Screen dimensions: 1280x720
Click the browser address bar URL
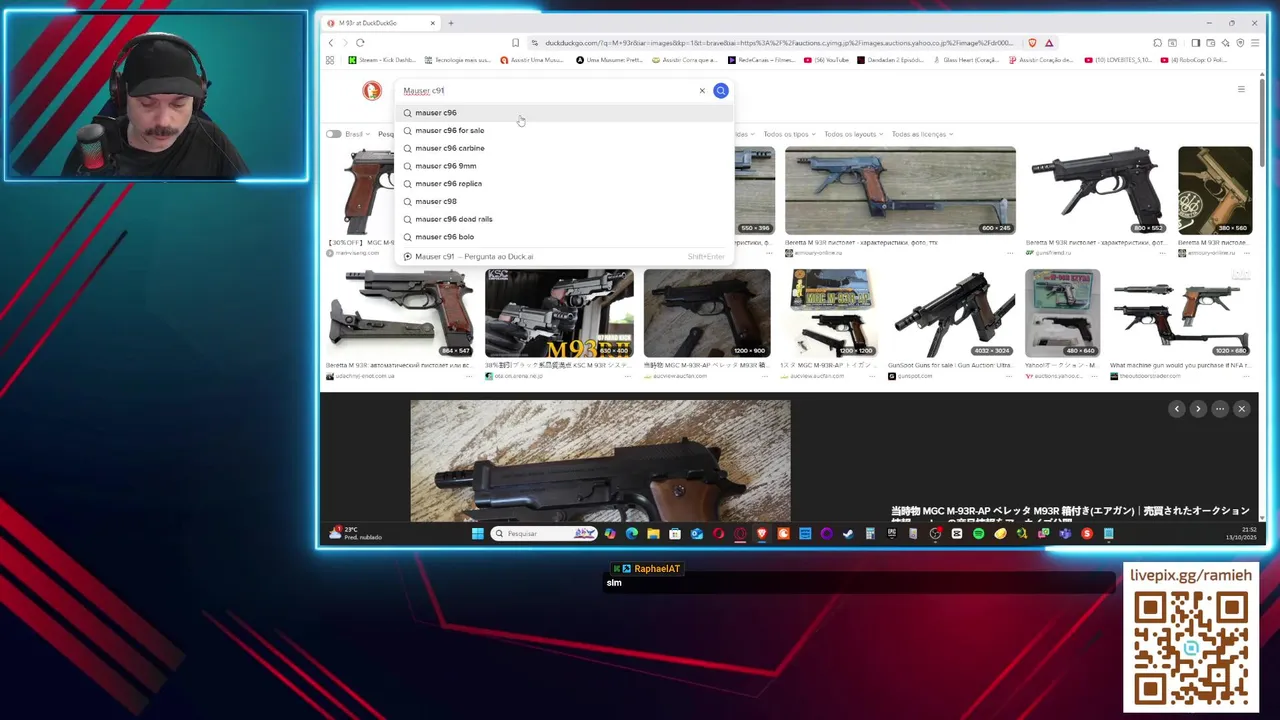coord(780,43)
